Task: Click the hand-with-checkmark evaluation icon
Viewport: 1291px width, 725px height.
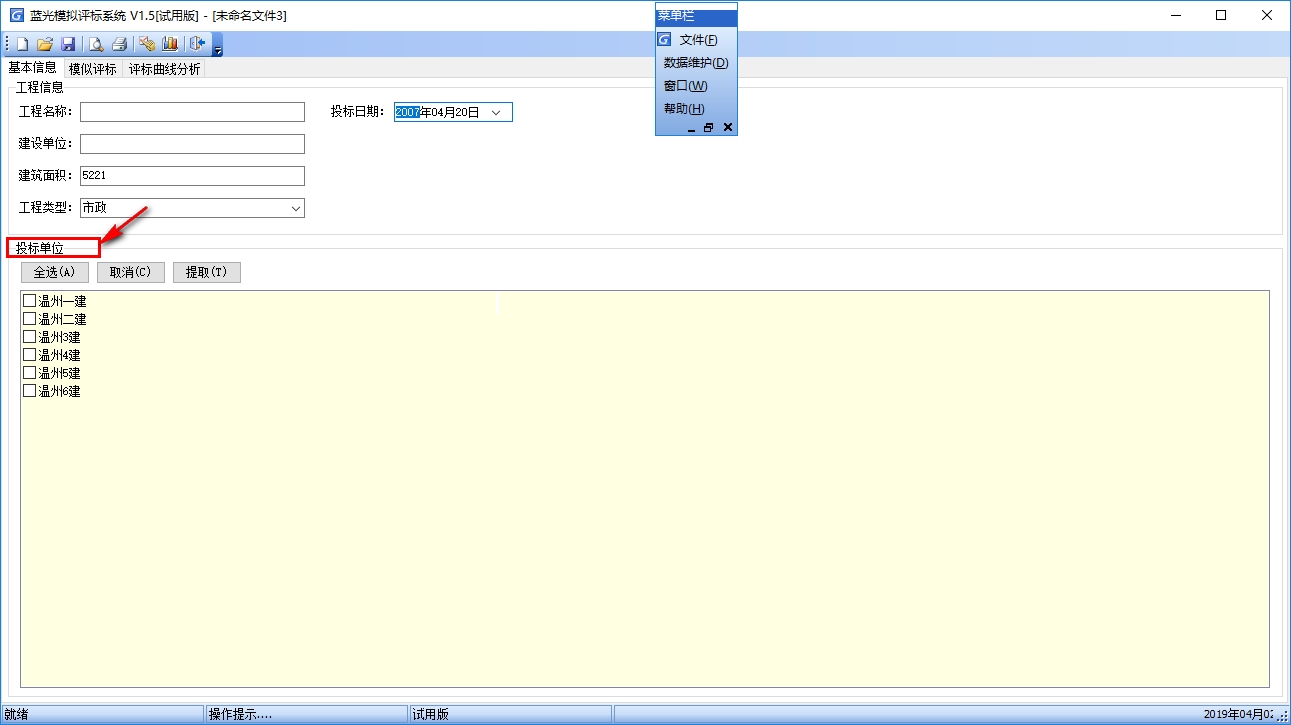Action: click(147, 44)
